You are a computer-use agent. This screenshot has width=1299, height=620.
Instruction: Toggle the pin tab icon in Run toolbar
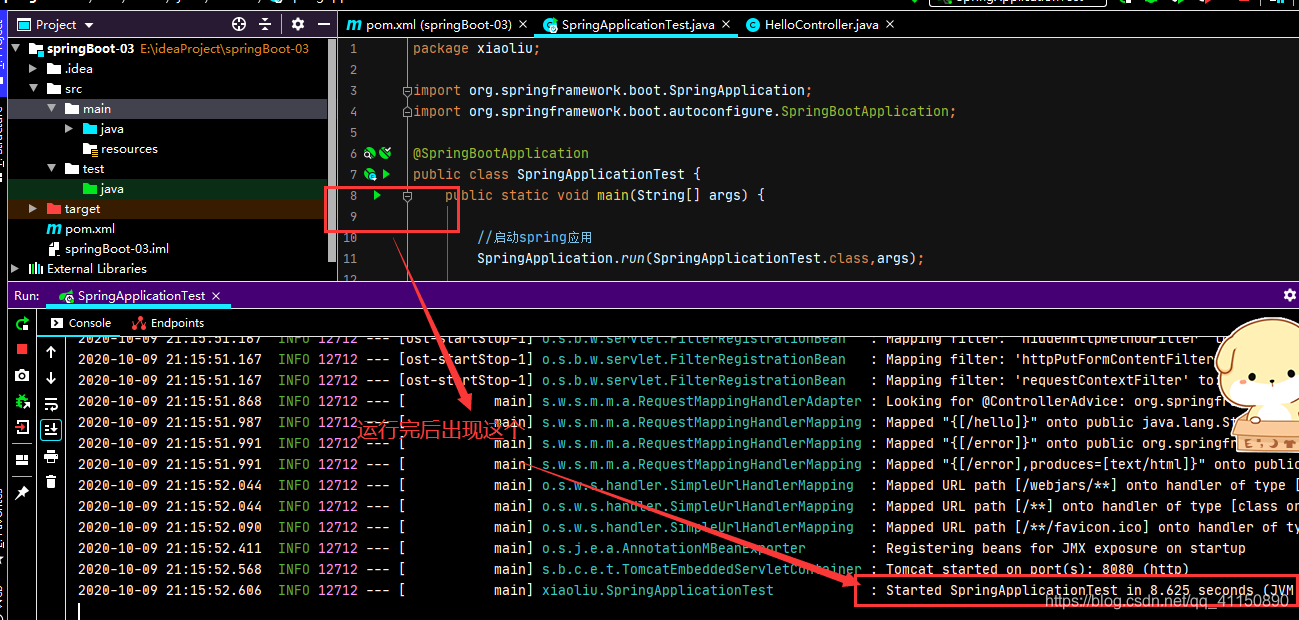[22, 493]
